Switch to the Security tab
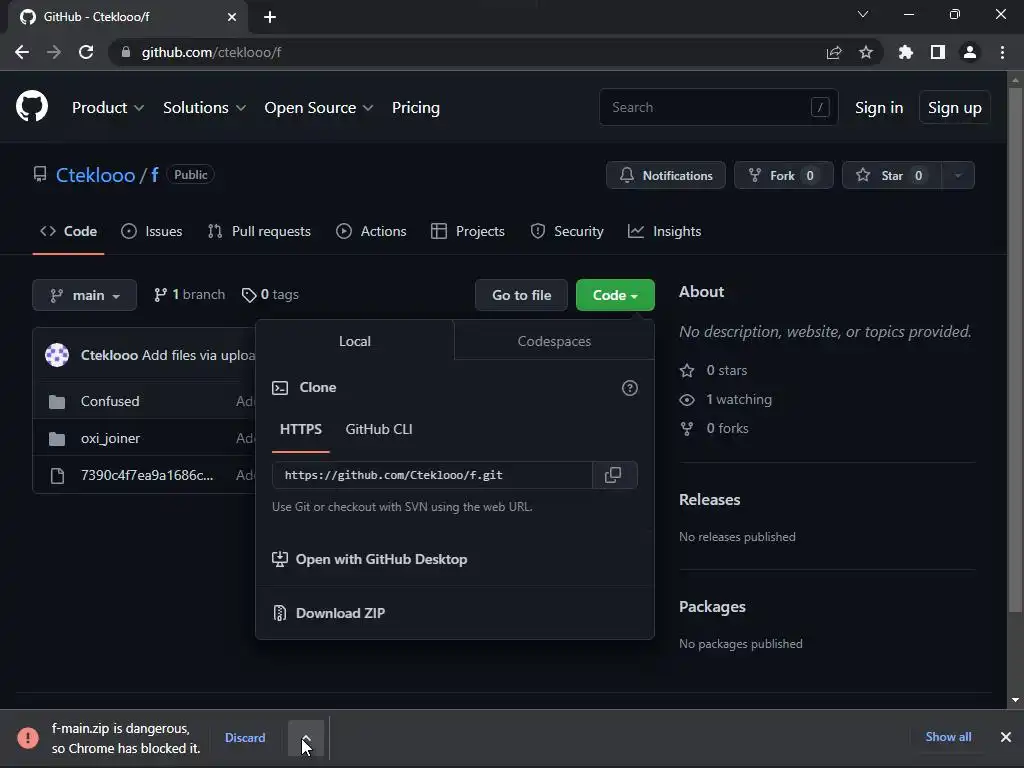 pos(567,231)
